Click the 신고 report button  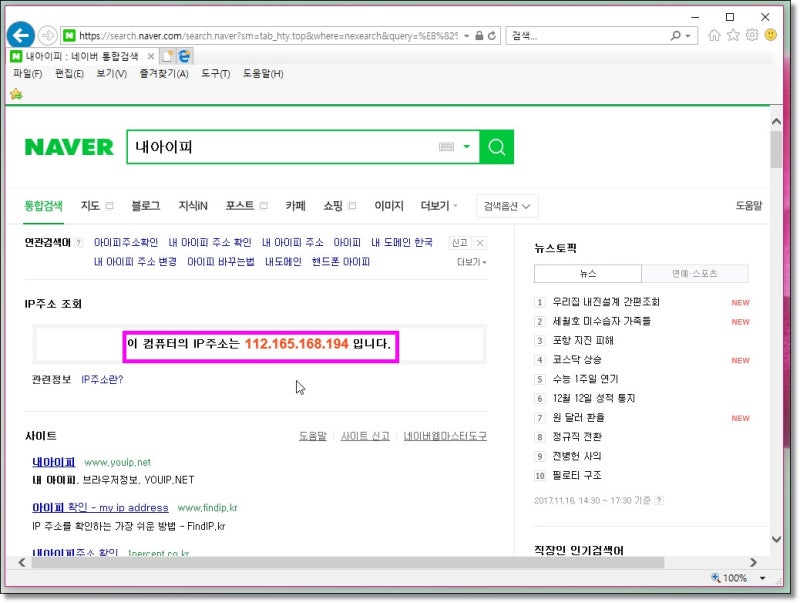tap(459, 243)
